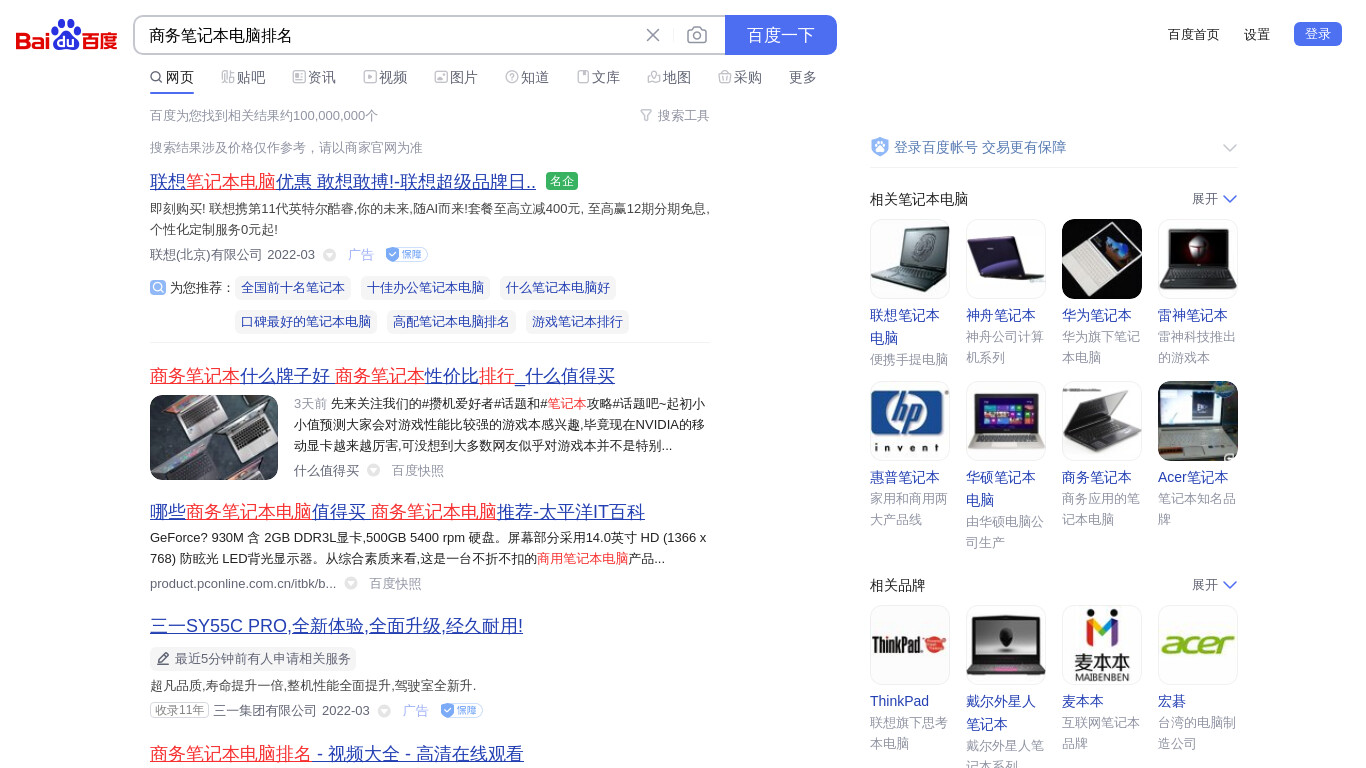Open the 联想笔记本电脑 thumbnail
1366x768 pixels.
pyautogui.click(x=910, y=259)
